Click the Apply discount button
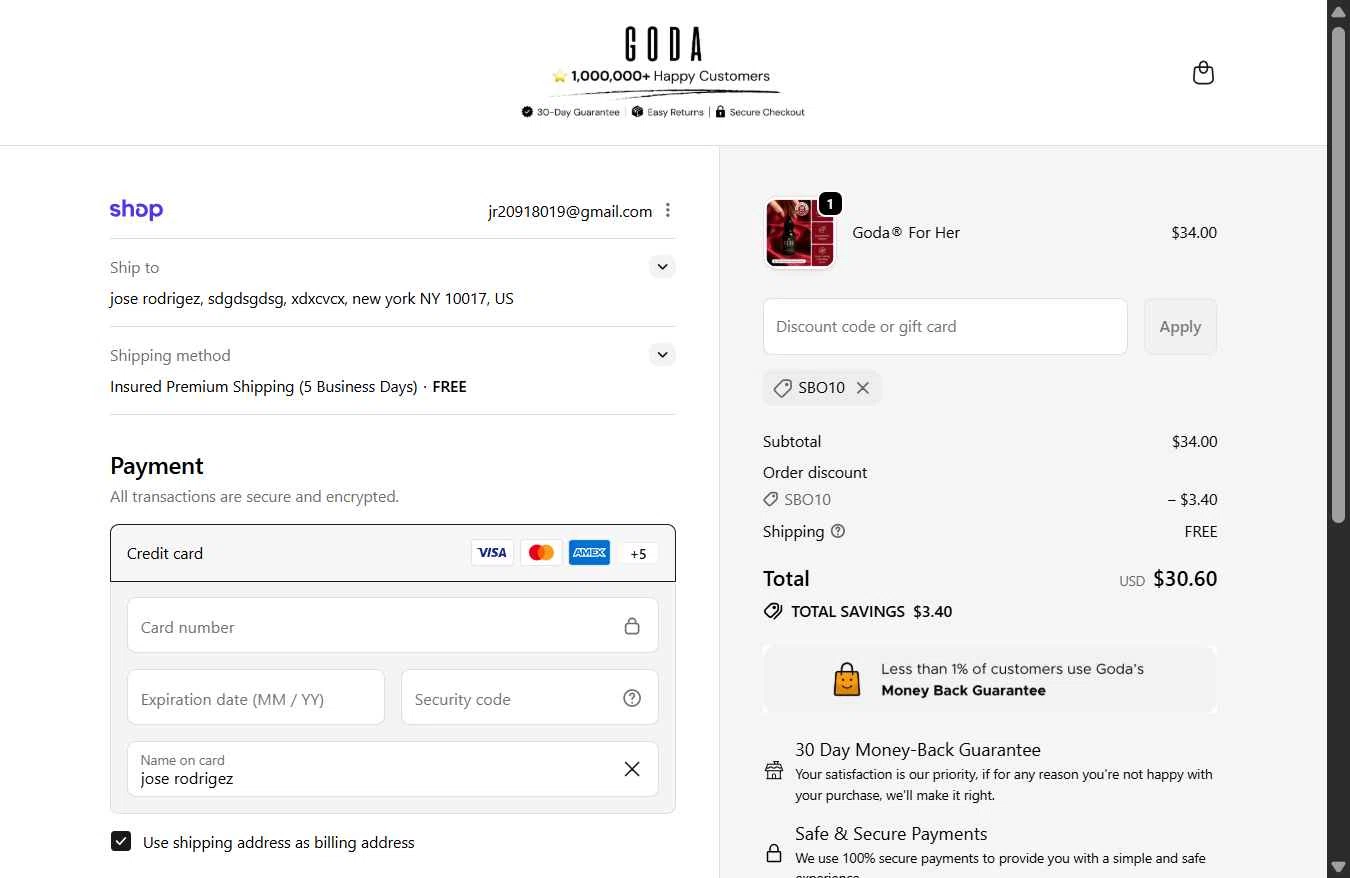Image resolution: width=1350 pixels, height=878 pixels. point(1180,326)
